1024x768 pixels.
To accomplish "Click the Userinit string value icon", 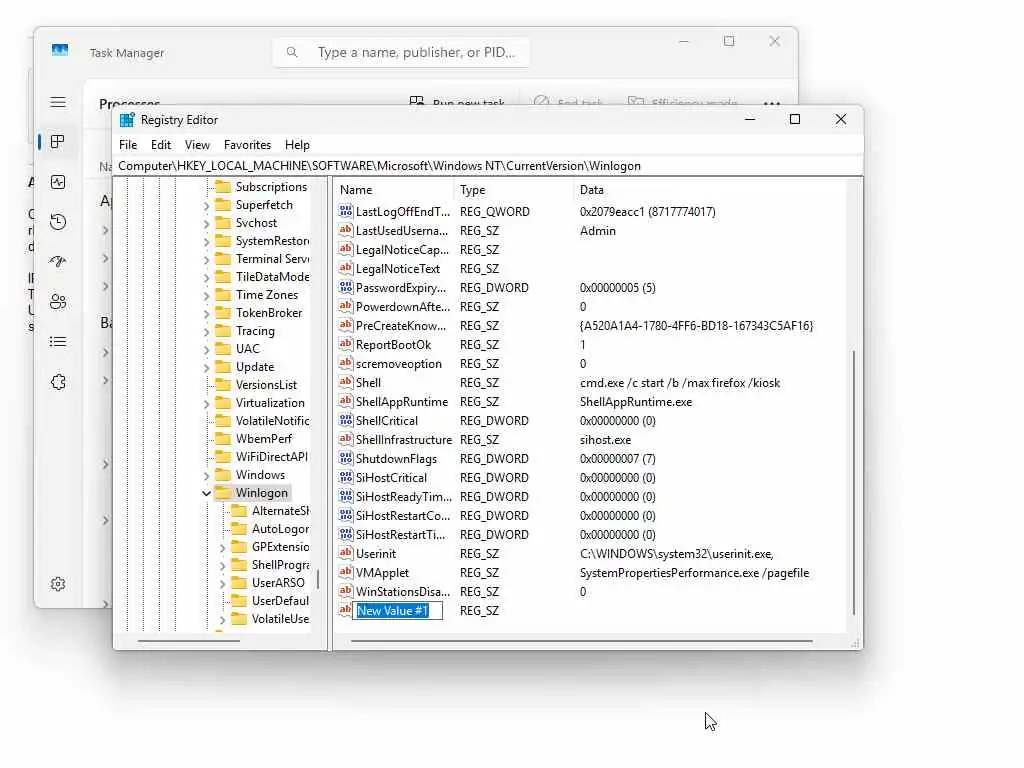I will point(345,553).
